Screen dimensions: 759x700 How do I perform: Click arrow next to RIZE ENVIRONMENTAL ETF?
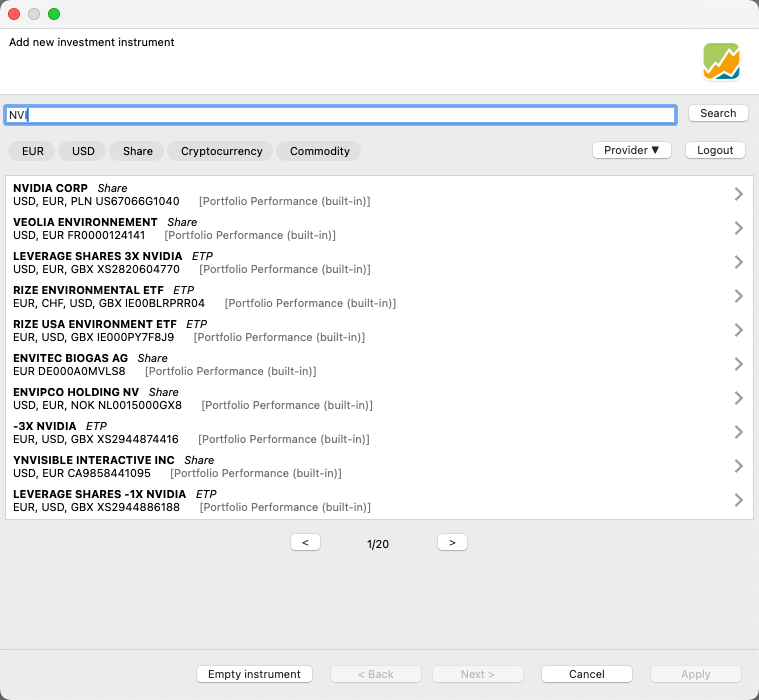pyautogui.click(x=738, y=296)
